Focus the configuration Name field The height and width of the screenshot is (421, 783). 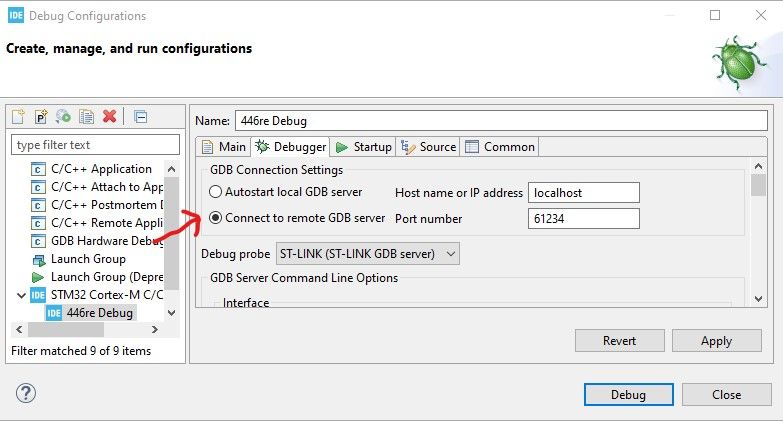pos(501,121)
